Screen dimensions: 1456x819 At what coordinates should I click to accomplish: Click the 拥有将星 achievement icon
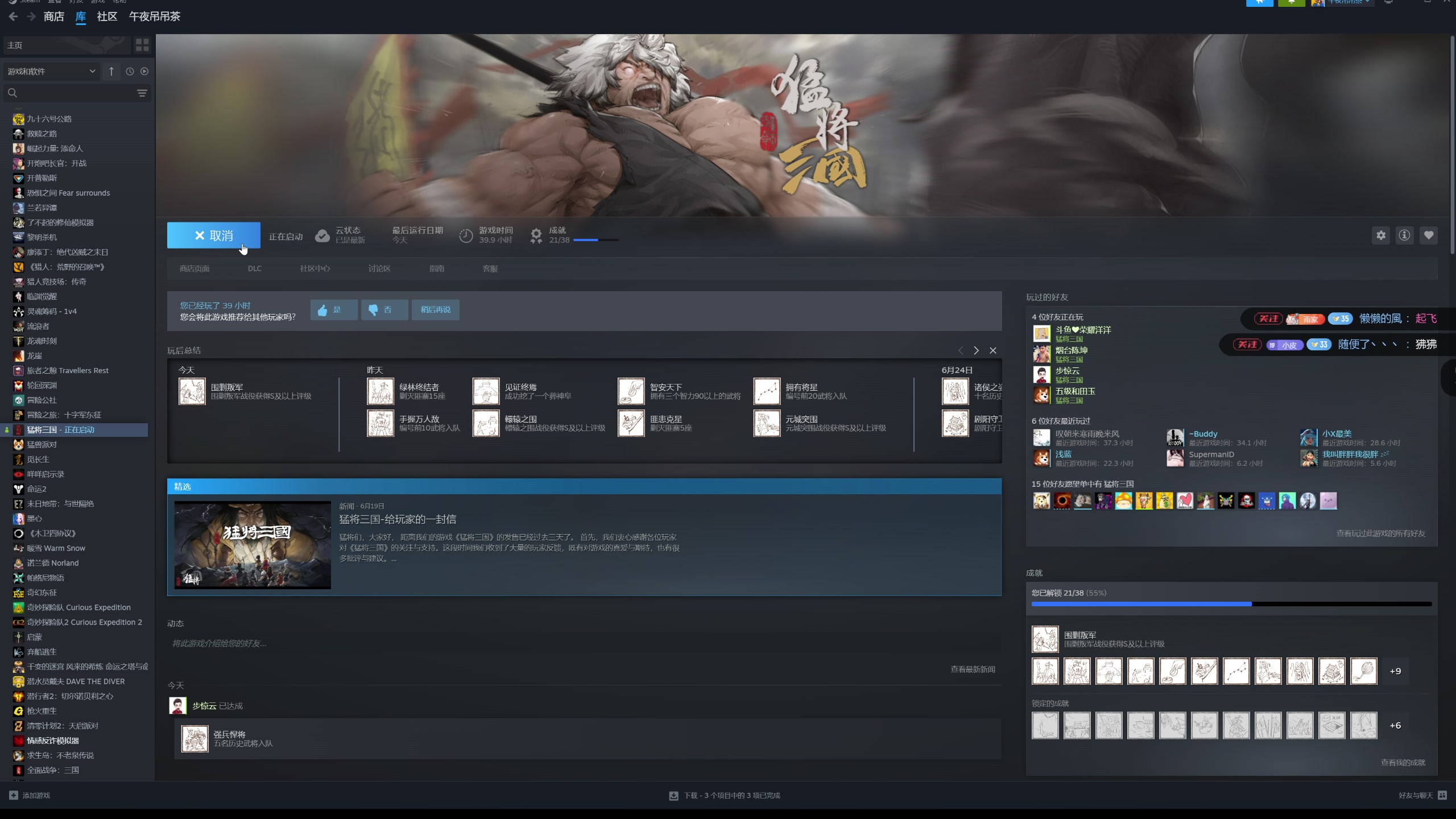coord(767,392)
